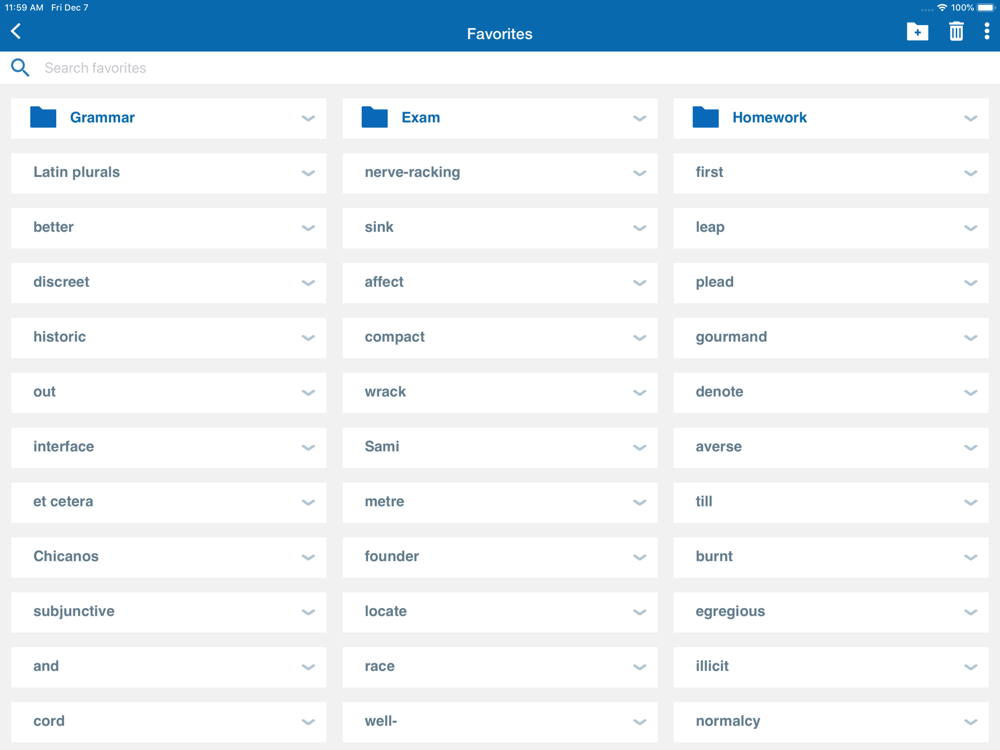Screen dimensions: 1000x750
Task: Select the 'metre' favorite
Action: 385,501
